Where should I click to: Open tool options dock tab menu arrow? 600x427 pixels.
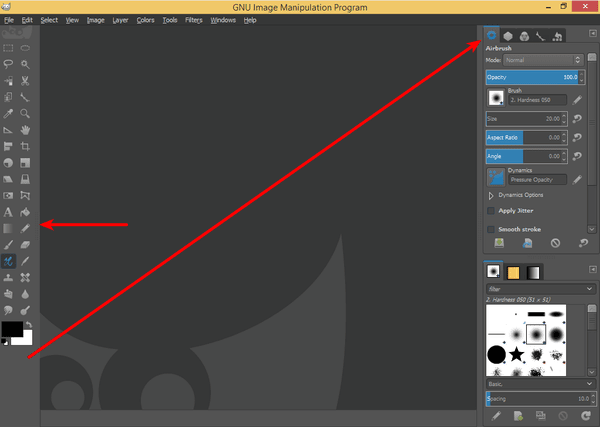point(593,34)
